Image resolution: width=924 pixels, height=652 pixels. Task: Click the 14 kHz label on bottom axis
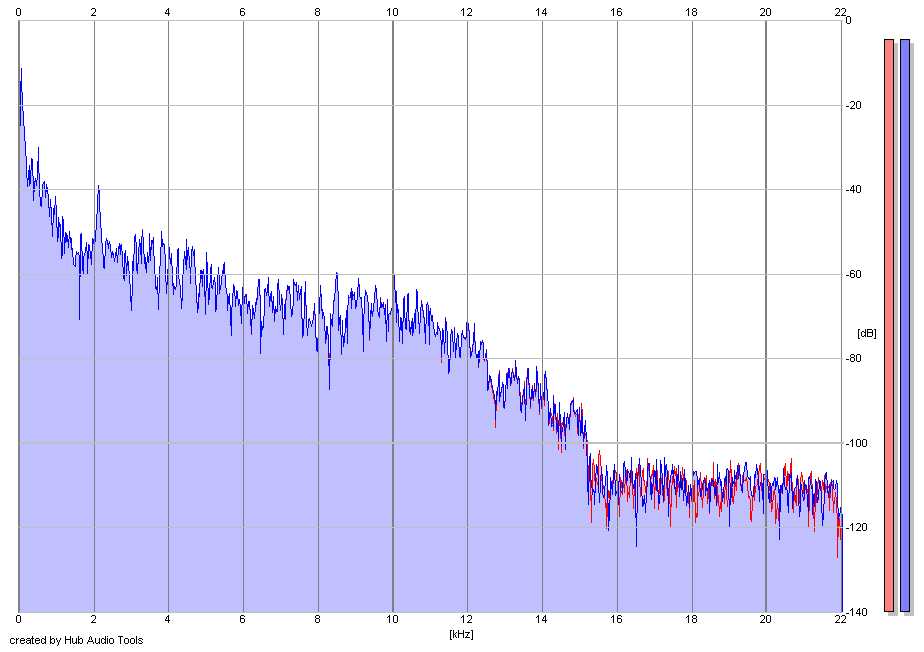click(x=542, y=619)
